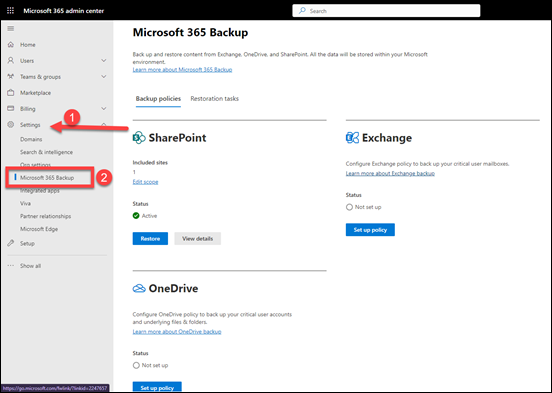Click the green Active status checkmark
The width and height of the screenshot is (552, 393).
click(x=136, y=216)
